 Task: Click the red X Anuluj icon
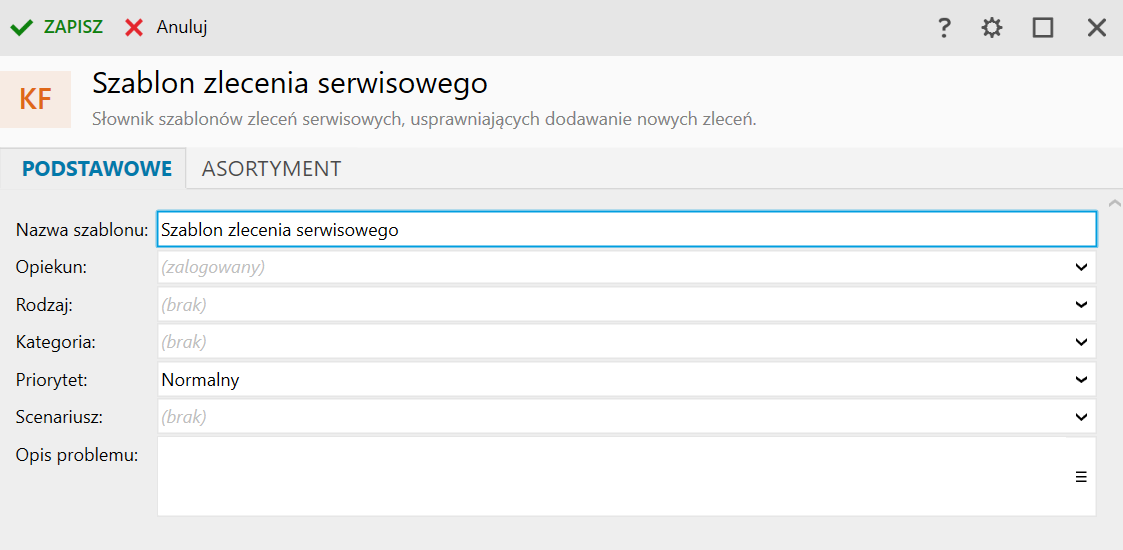[x=134, y=27]
